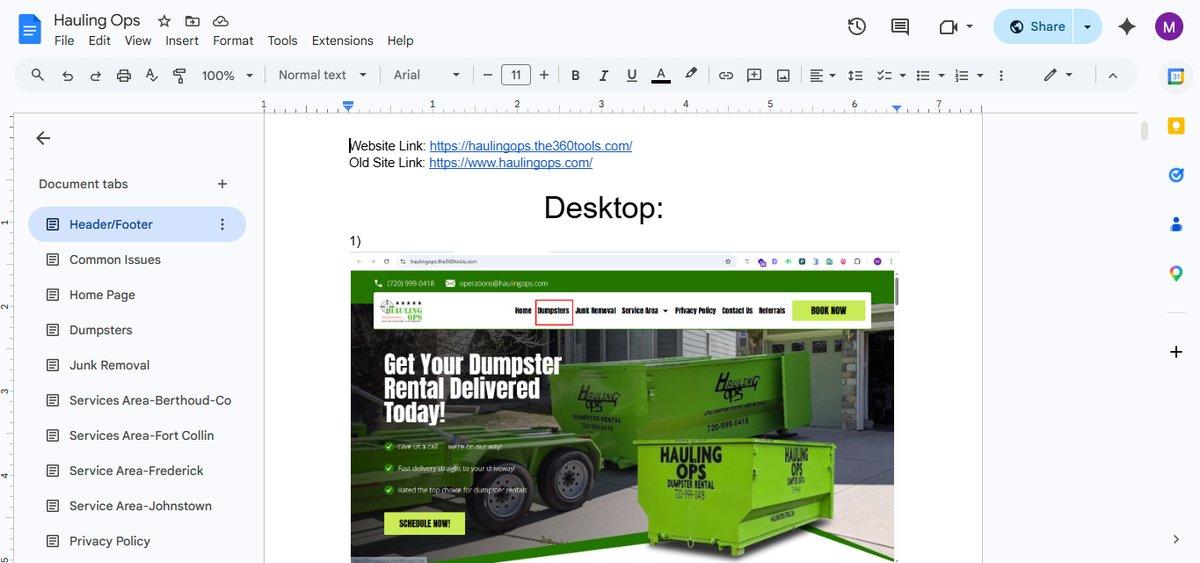
Task: Open the Edit menu
Action: [x=99, y=41]
